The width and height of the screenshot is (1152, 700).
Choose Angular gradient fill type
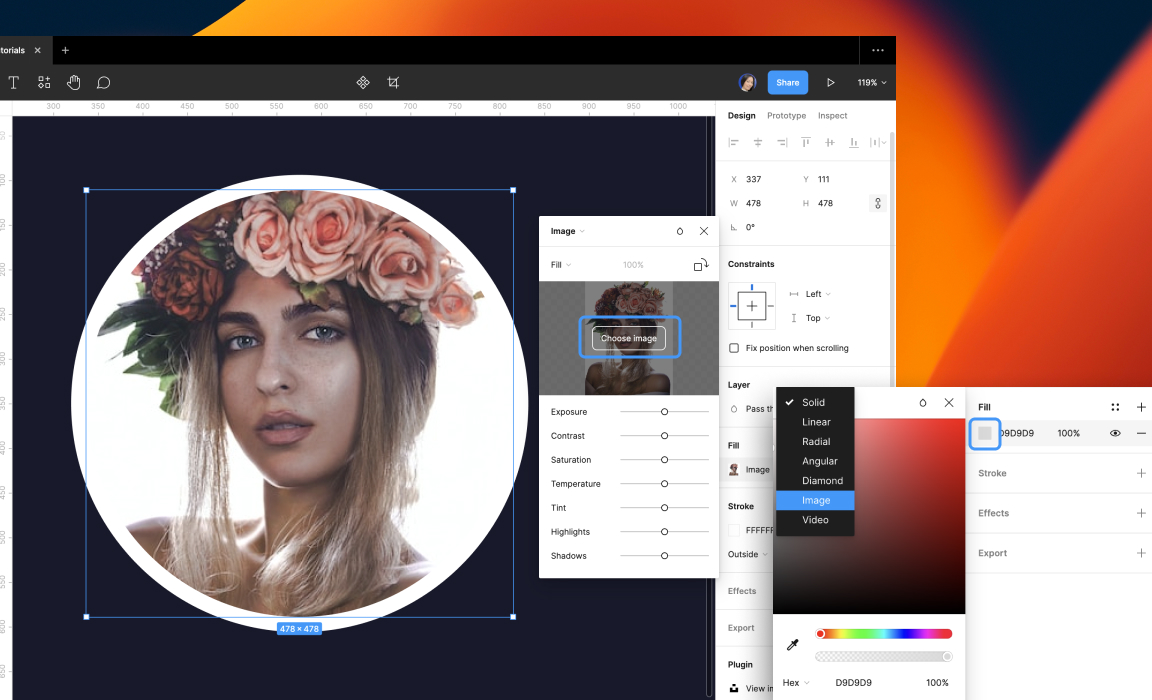[x=815, y=461]
